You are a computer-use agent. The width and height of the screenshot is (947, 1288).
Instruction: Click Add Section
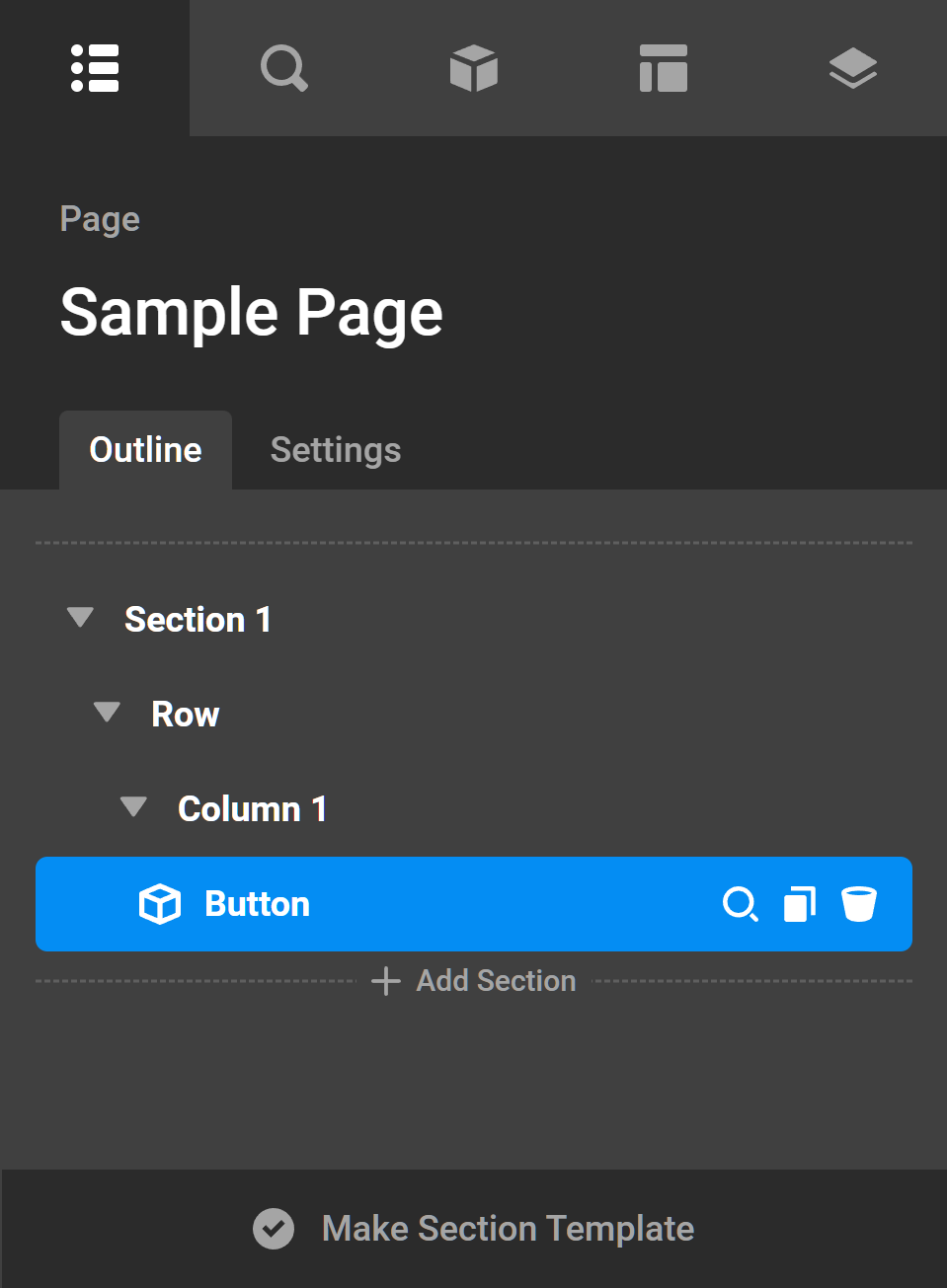tap(475, 981)
